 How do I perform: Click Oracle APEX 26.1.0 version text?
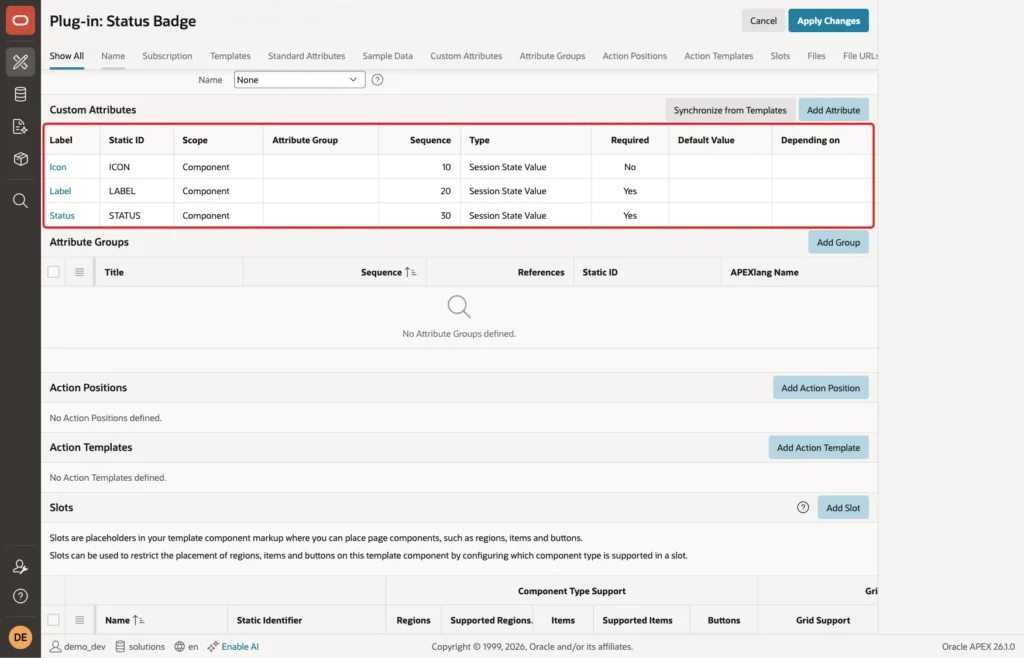[978, 646]
